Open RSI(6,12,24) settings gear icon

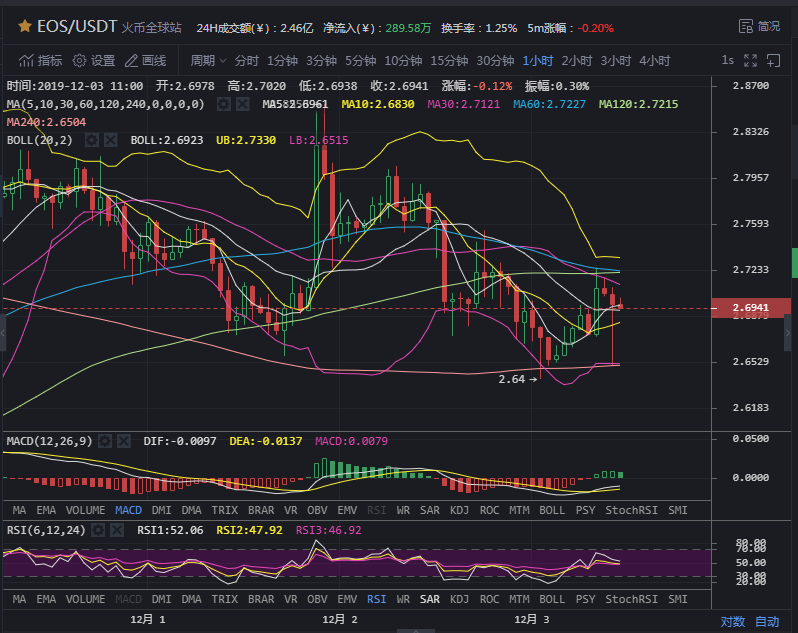(100, 530)
